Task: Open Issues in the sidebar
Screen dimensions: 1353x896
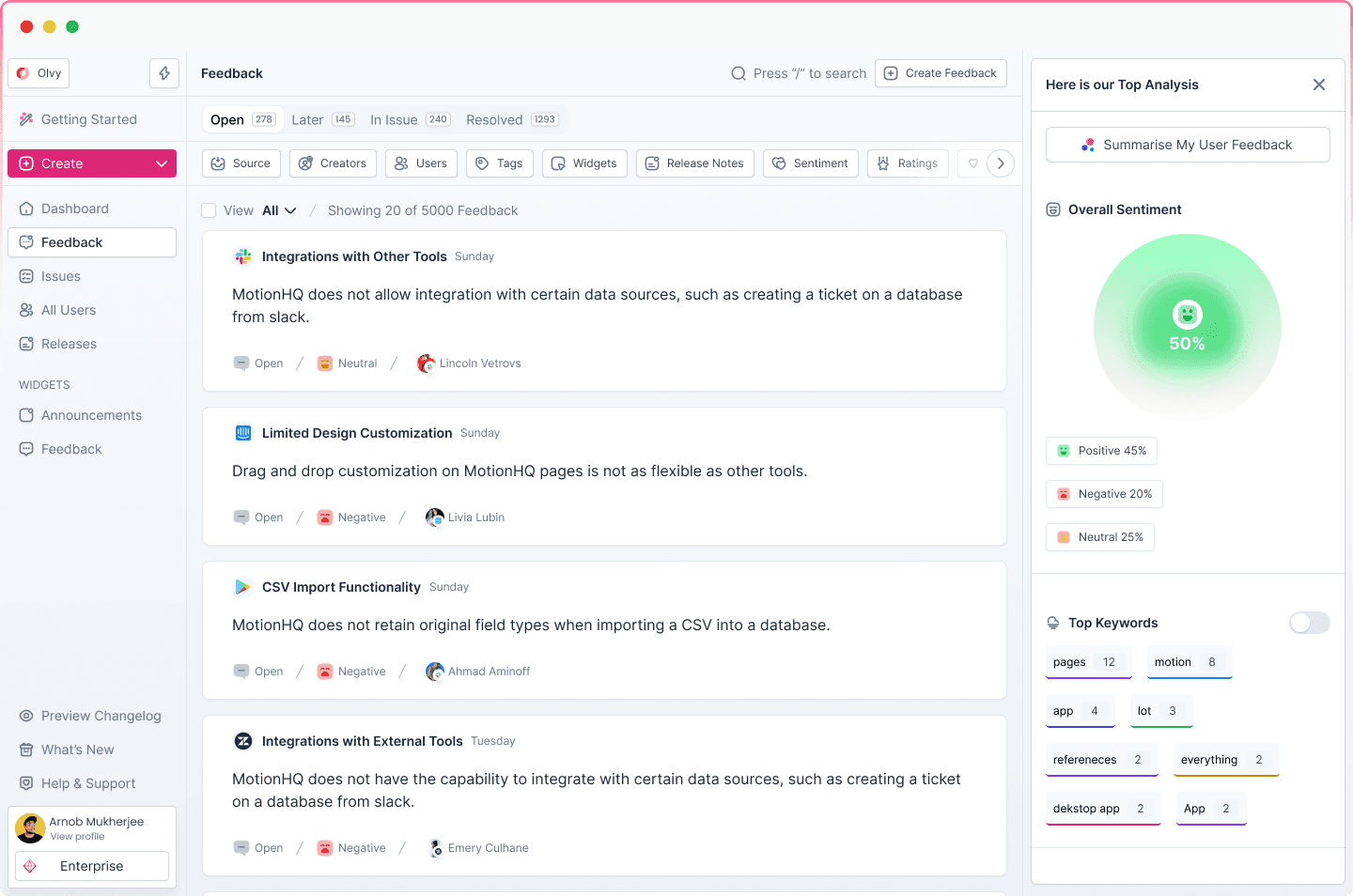Action: pos(92,276)
